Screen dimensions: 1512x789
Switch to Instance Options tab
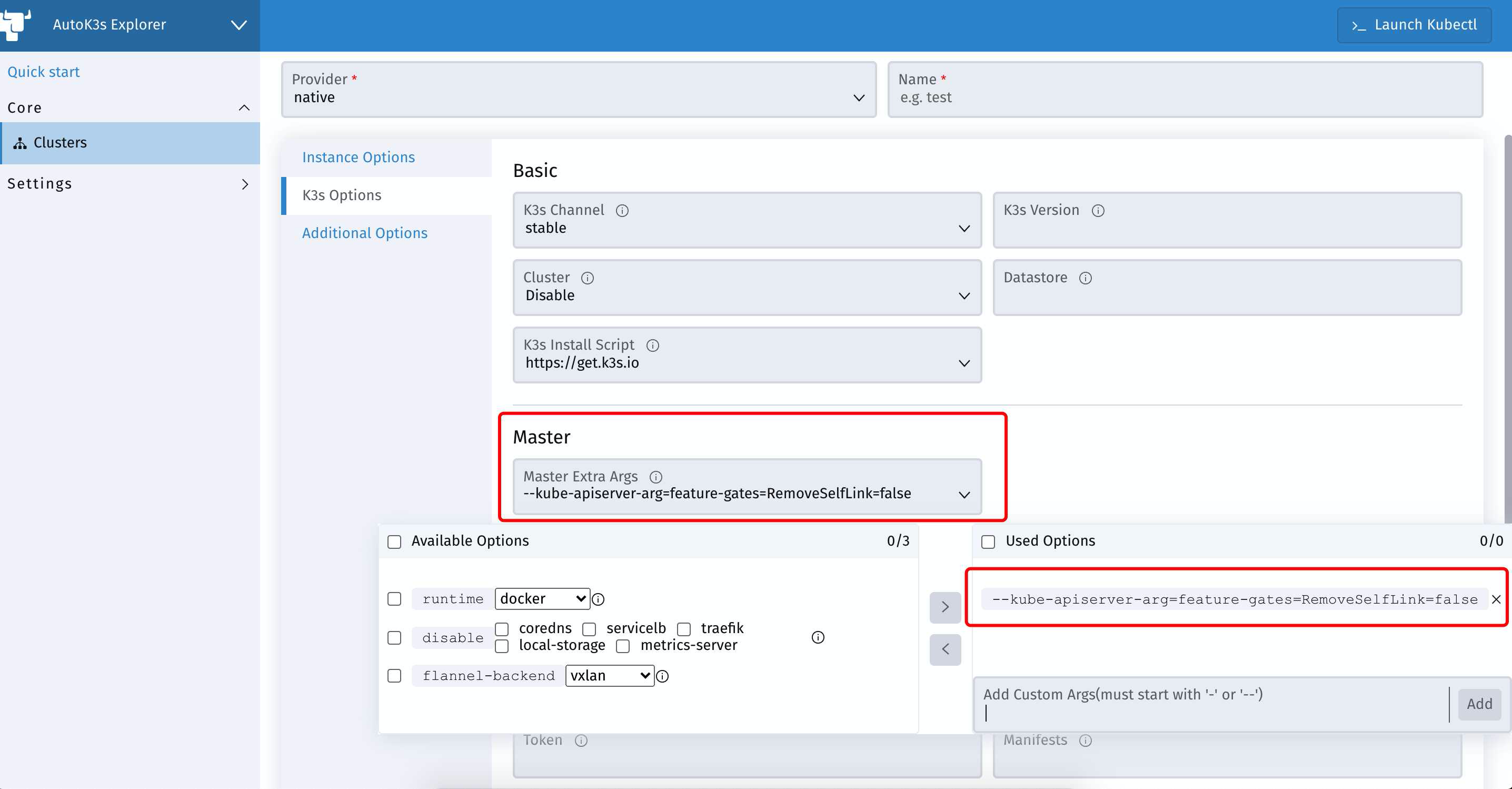(358, 157)
